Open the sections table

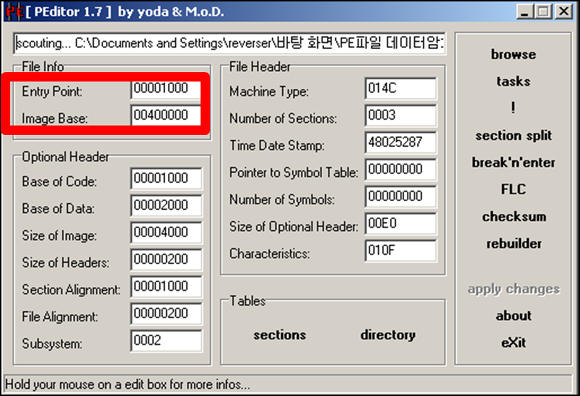[280, 335]
